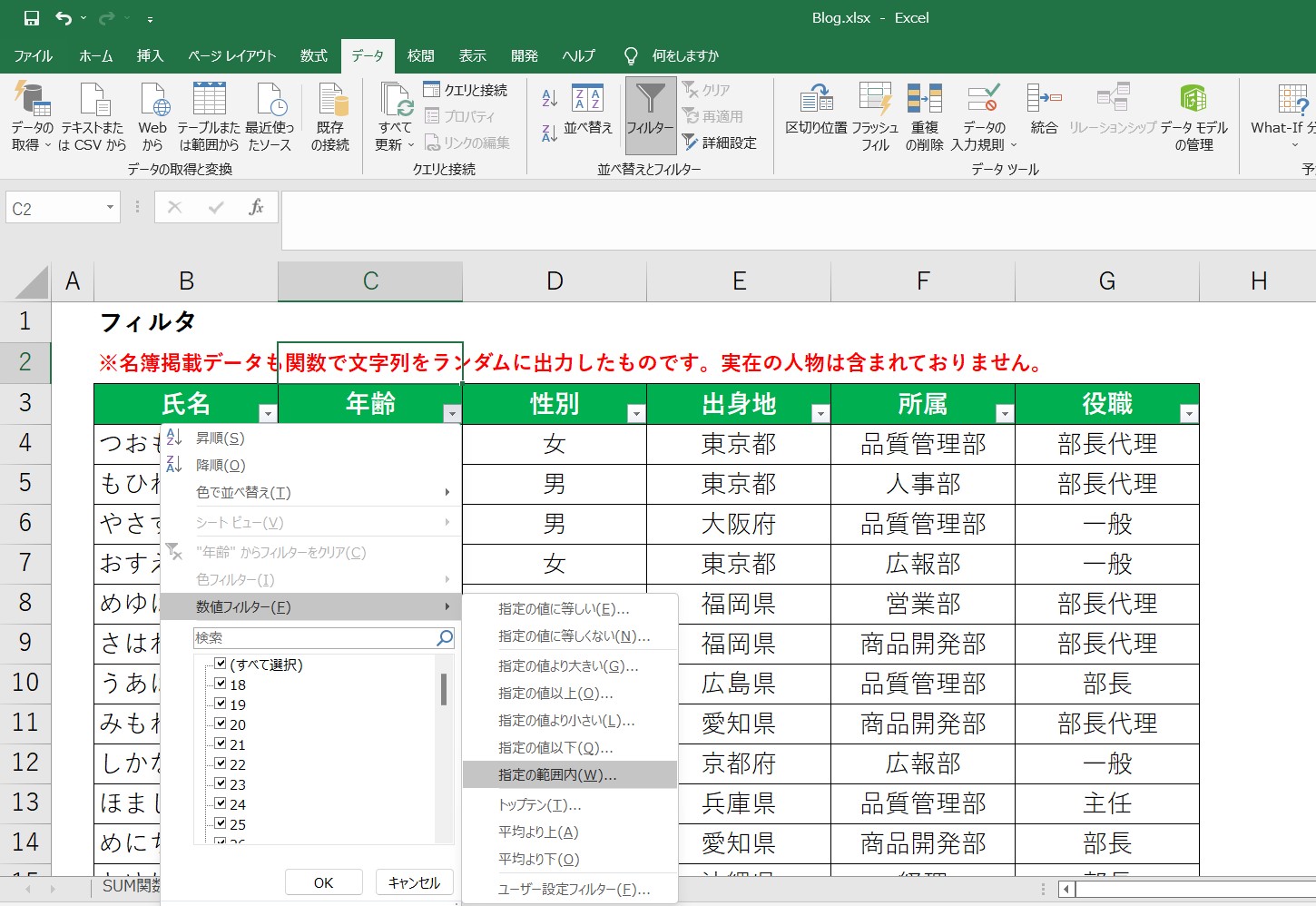Uncheck the 24 age checkbox

pos(221,803)
